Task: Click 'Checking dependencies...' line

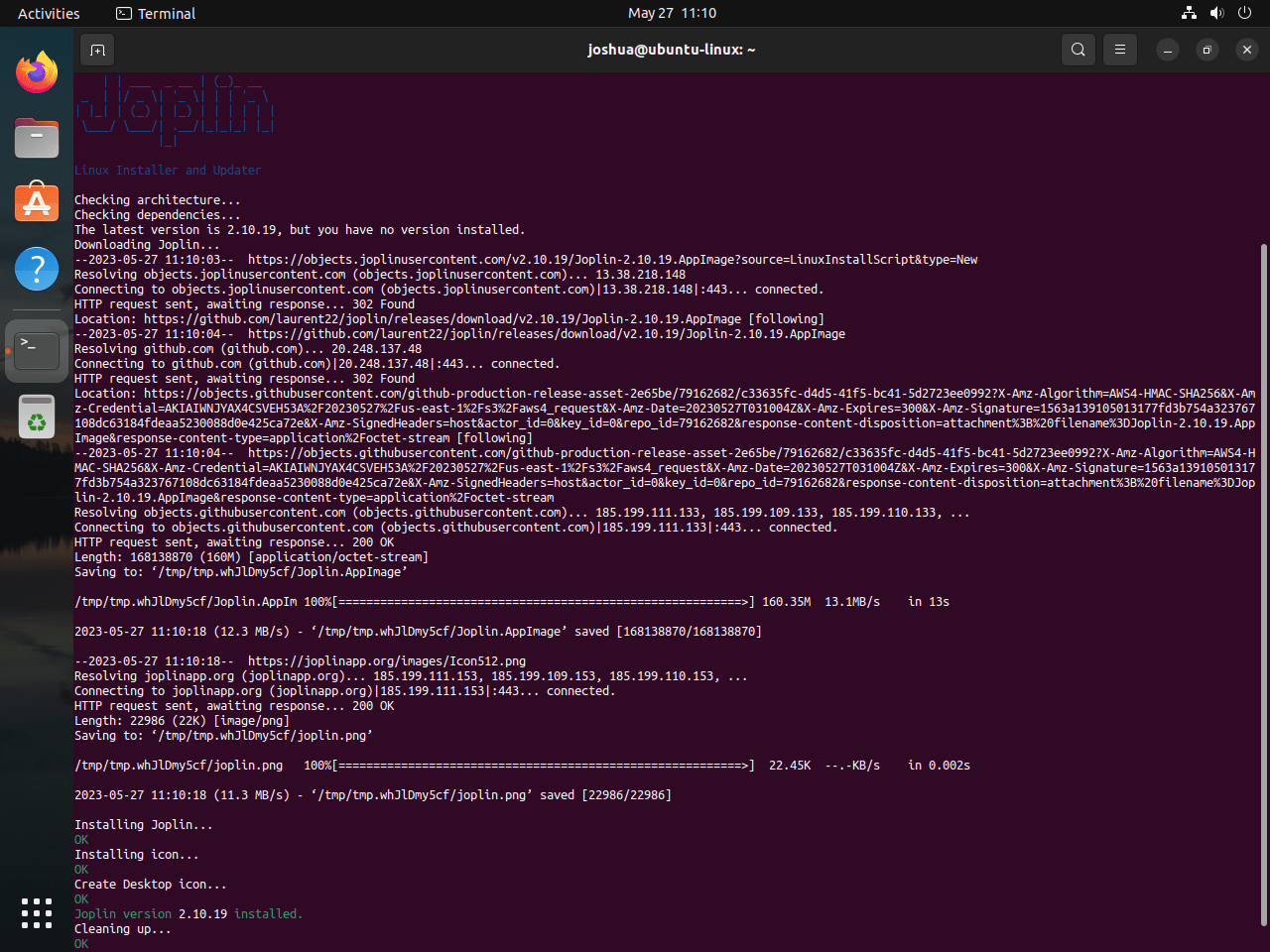Action: (x=158, y=215)
